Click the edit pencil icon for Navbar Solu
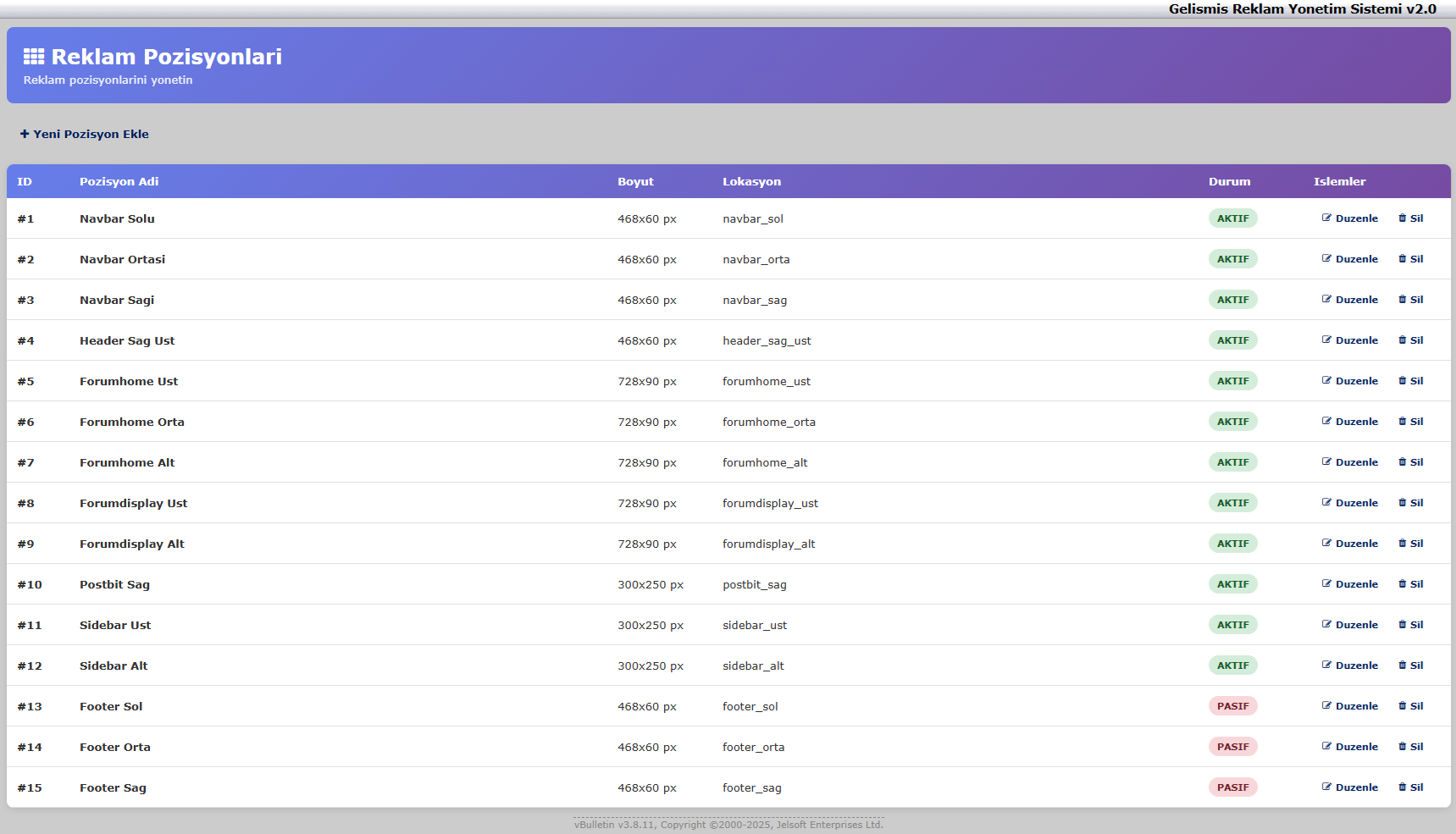Screen dimensions: 1456x834 coord(1326,218)
